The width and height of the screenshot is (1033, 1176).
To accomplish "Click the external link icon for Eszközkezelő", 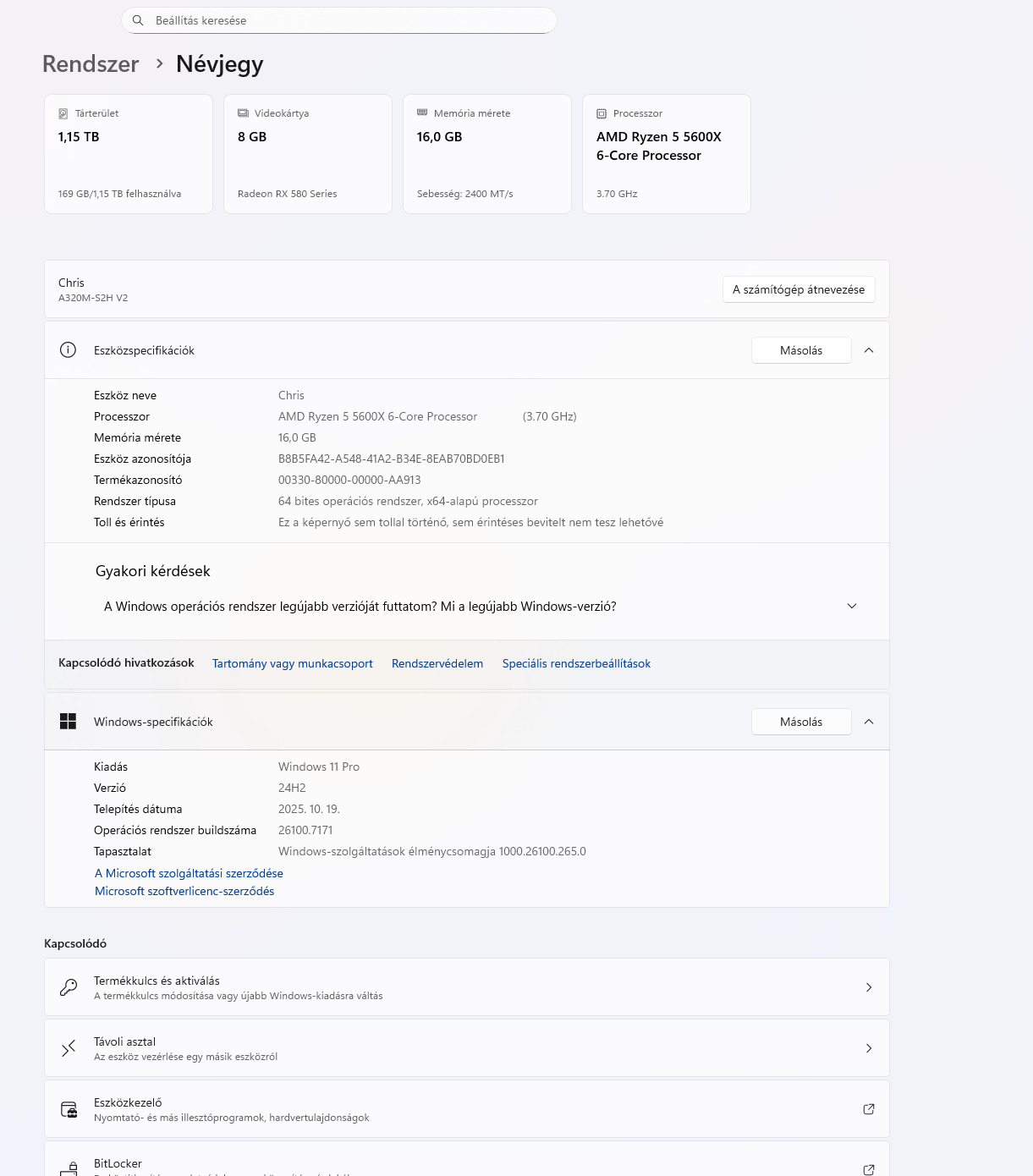I will coord(868,1109).
